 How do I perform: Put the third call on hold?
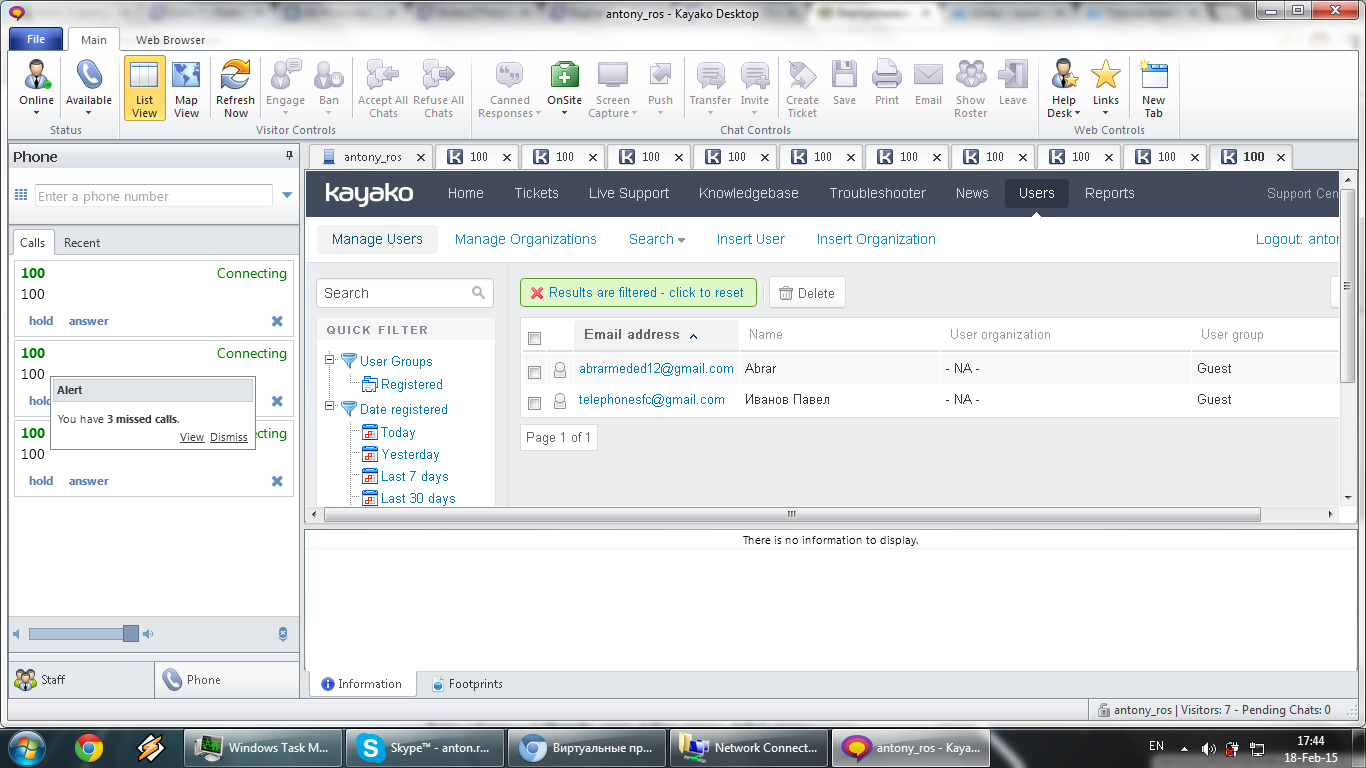pos(41,481)
